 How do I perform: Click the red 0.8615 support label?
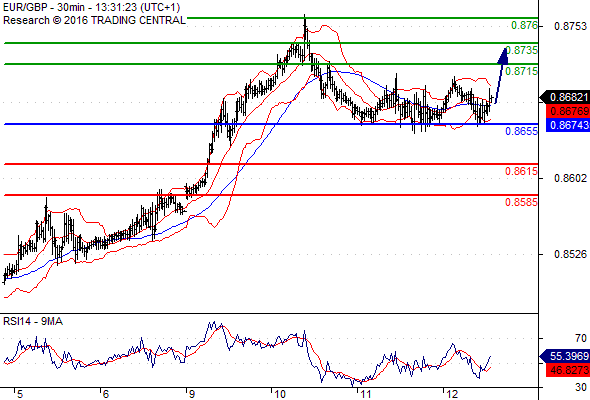[x=522, y=171]
